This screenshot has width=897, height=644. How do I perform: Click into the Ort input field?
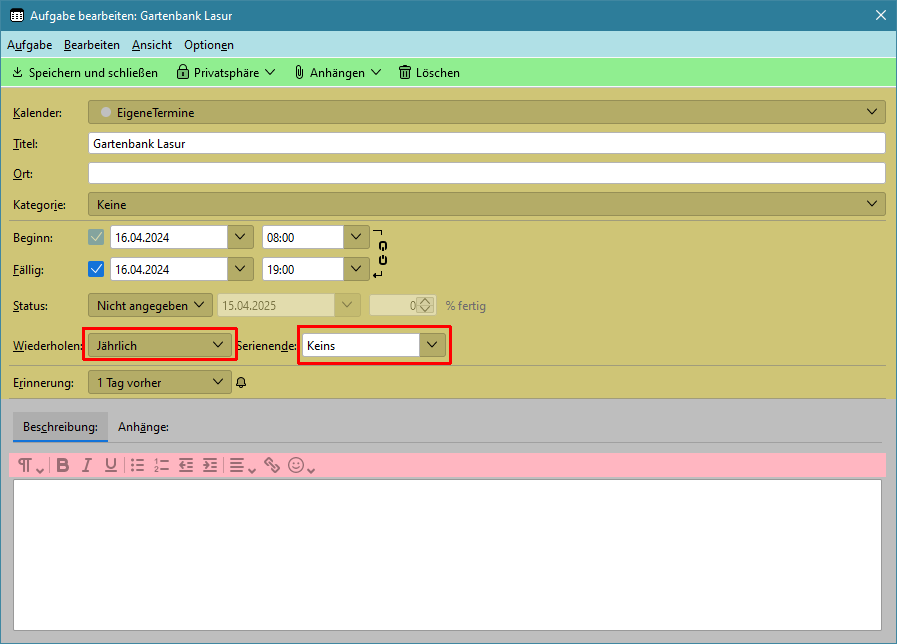(486, 173)
